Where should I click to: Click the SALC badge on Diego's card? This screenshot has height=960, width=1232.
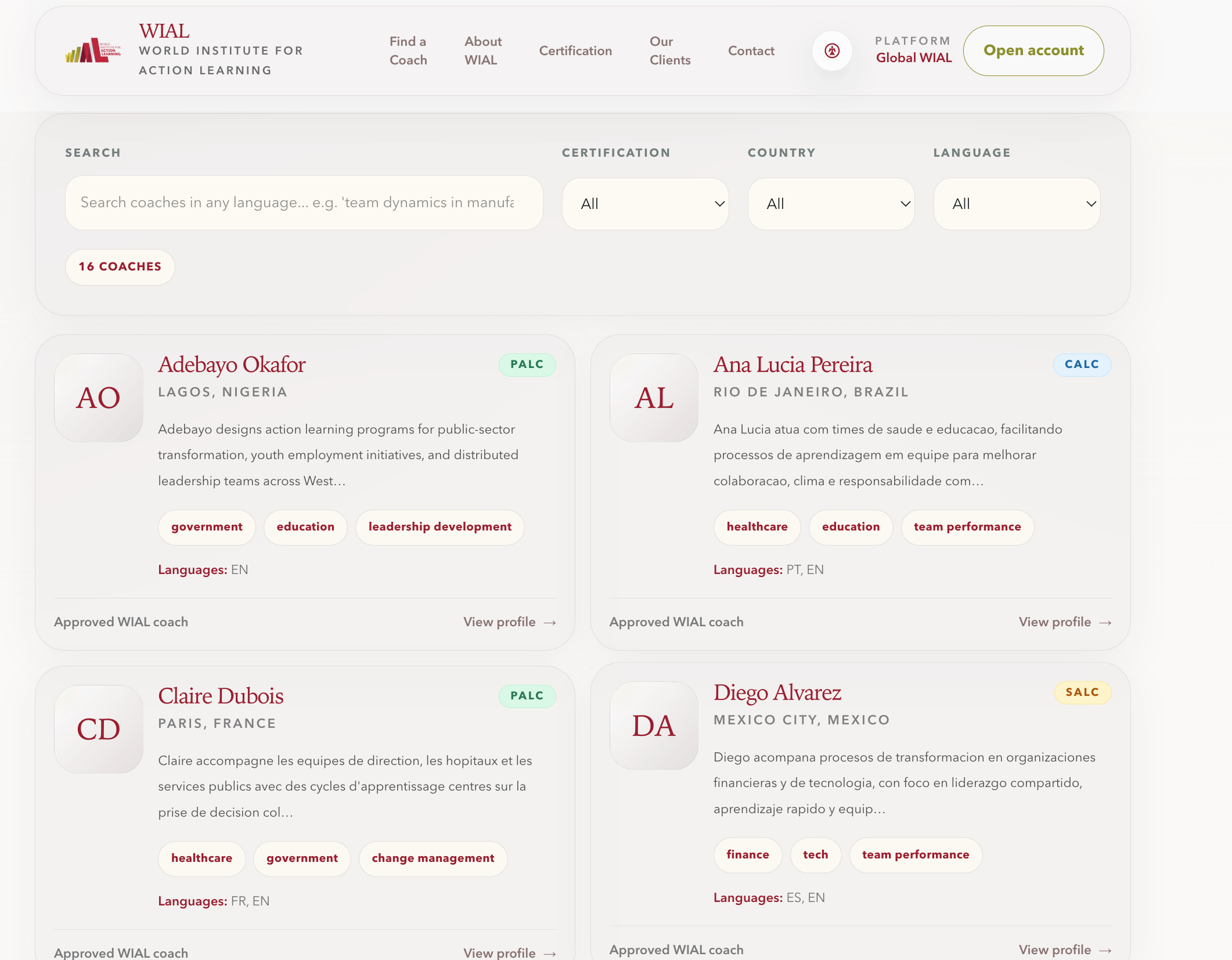1082,692
